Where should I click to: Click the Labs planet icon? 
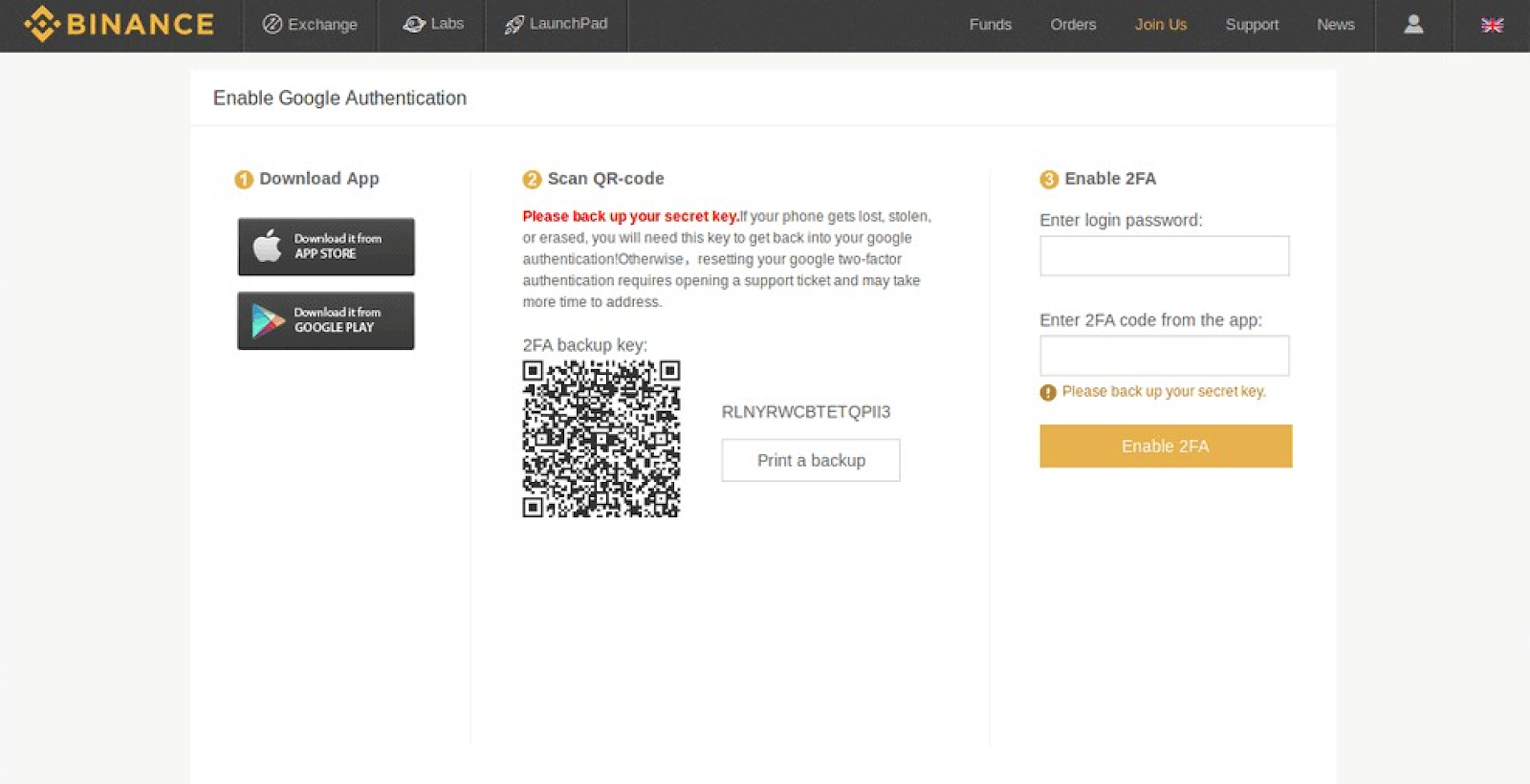(414, 24)
